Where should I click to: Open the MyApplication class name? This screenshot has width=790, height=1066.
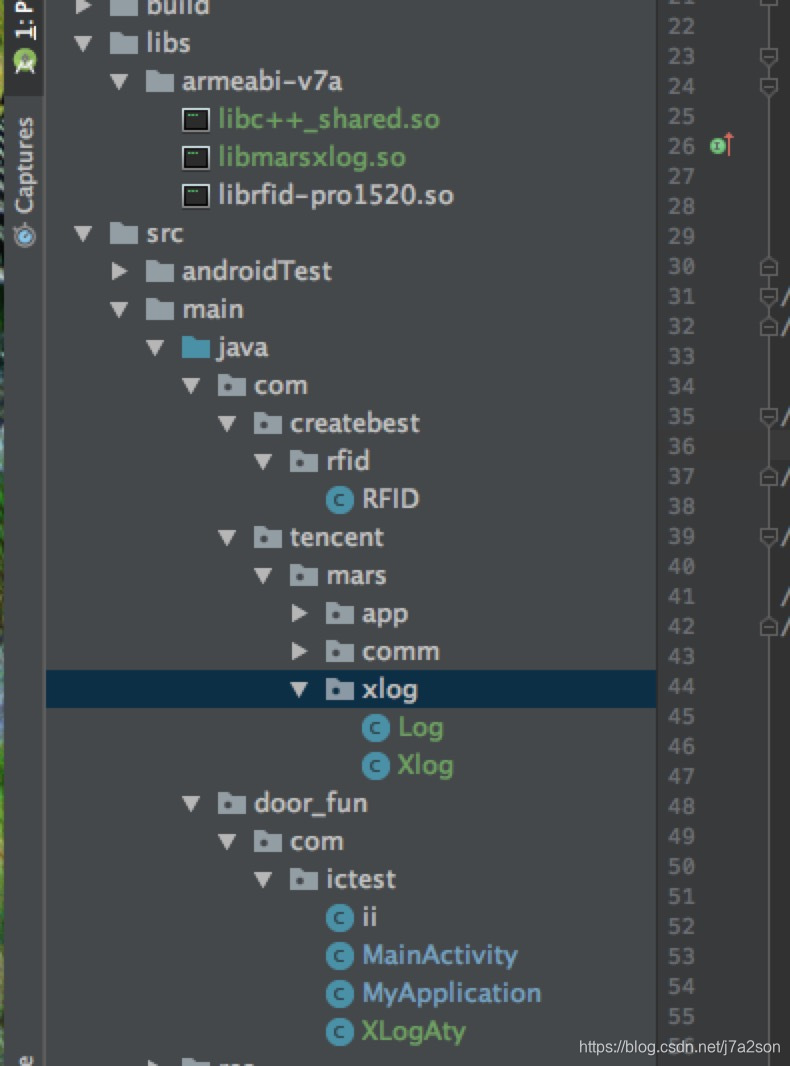(452, 994)
